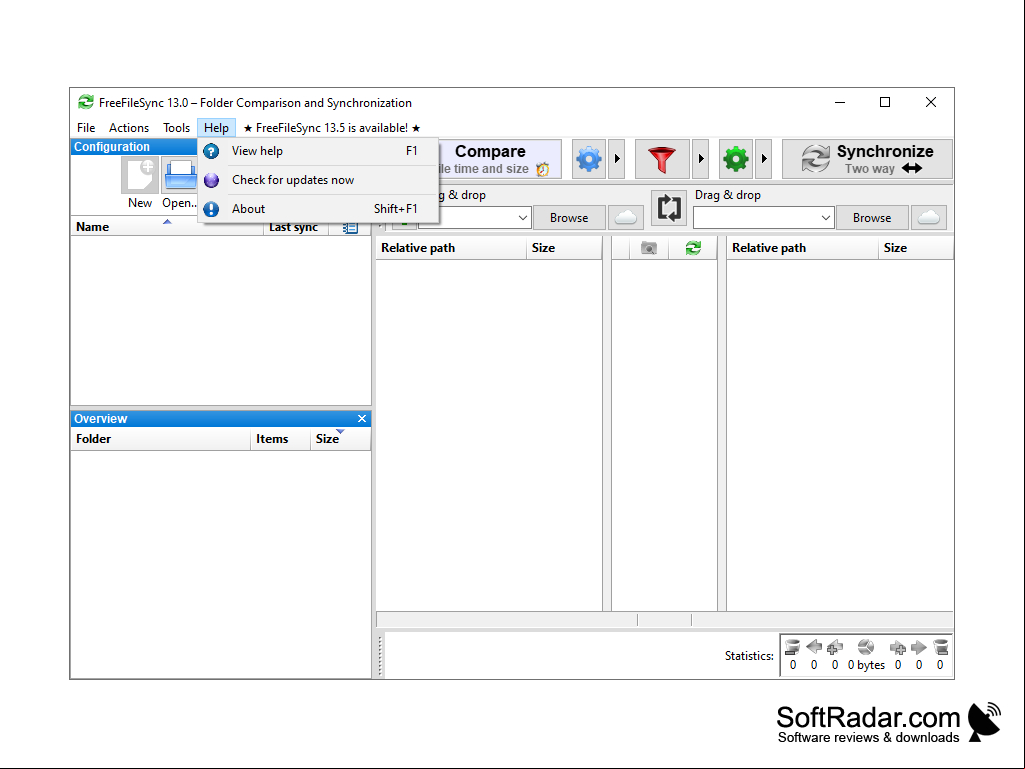Expand the arrow next to the blue gear
1025x769 pixels.
click(616, 159)
